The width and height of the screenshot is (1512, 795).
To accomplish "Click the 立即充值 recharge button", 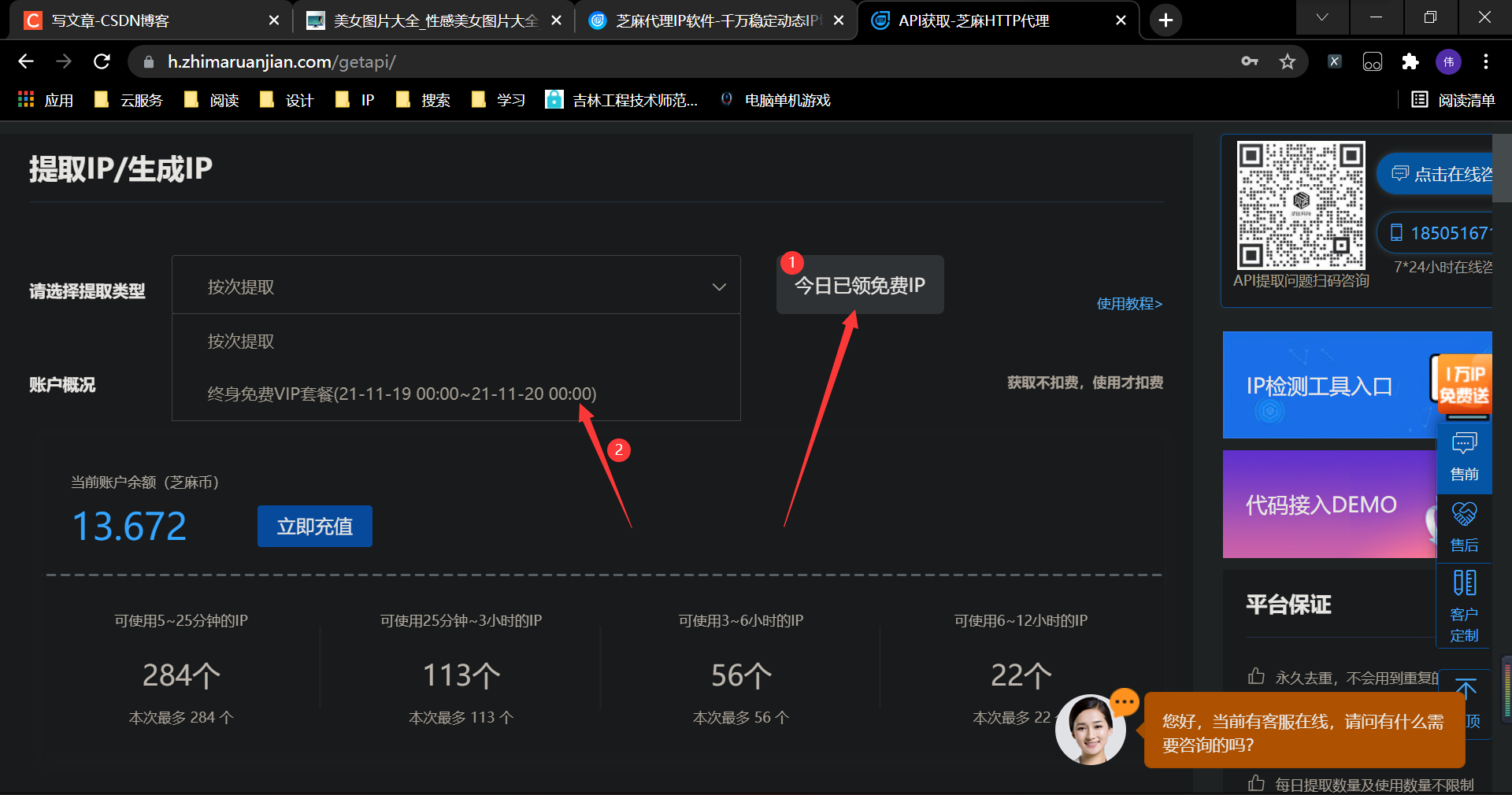I will point(315,526).
